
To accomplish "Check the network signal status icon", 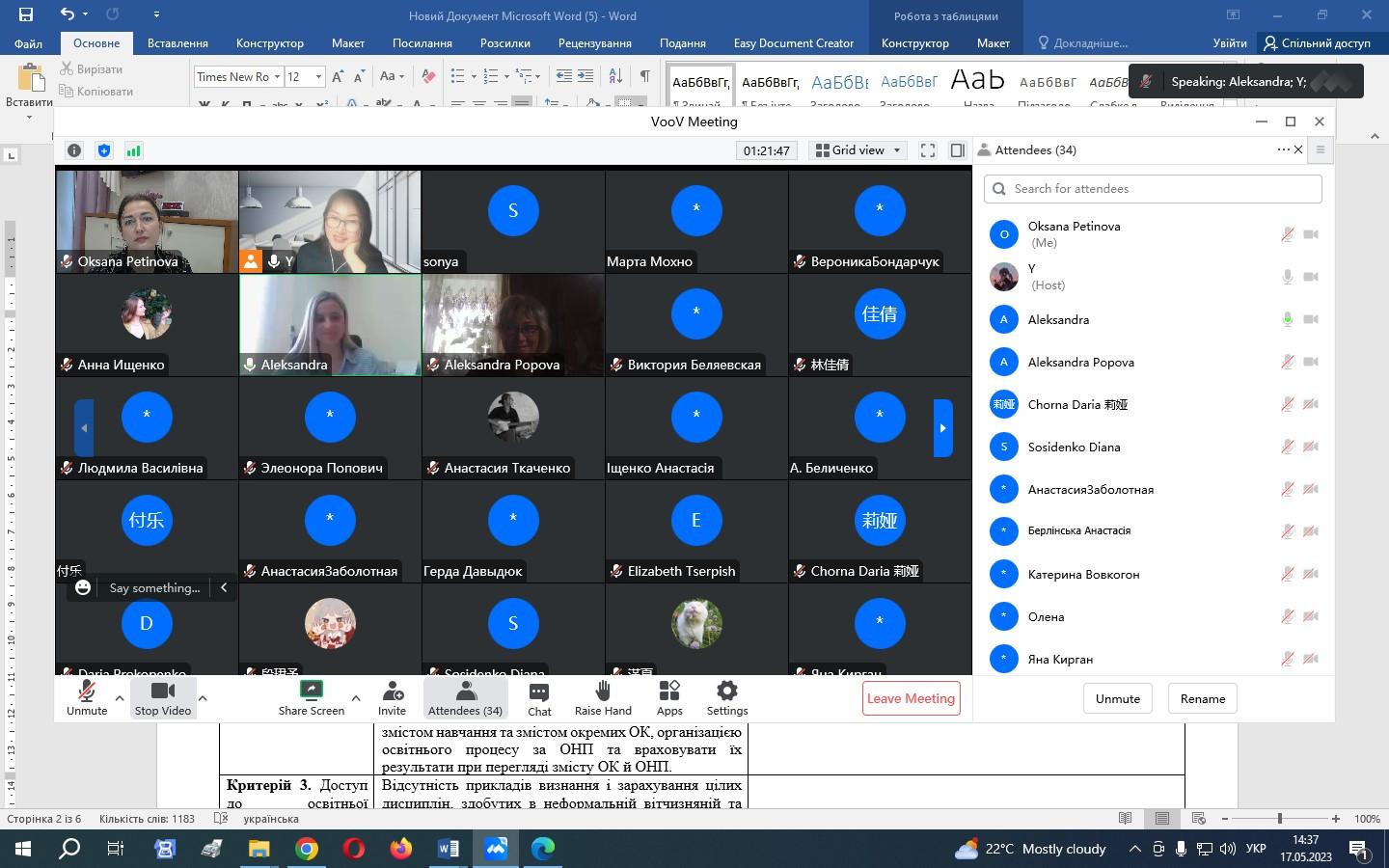I will 134,150.
